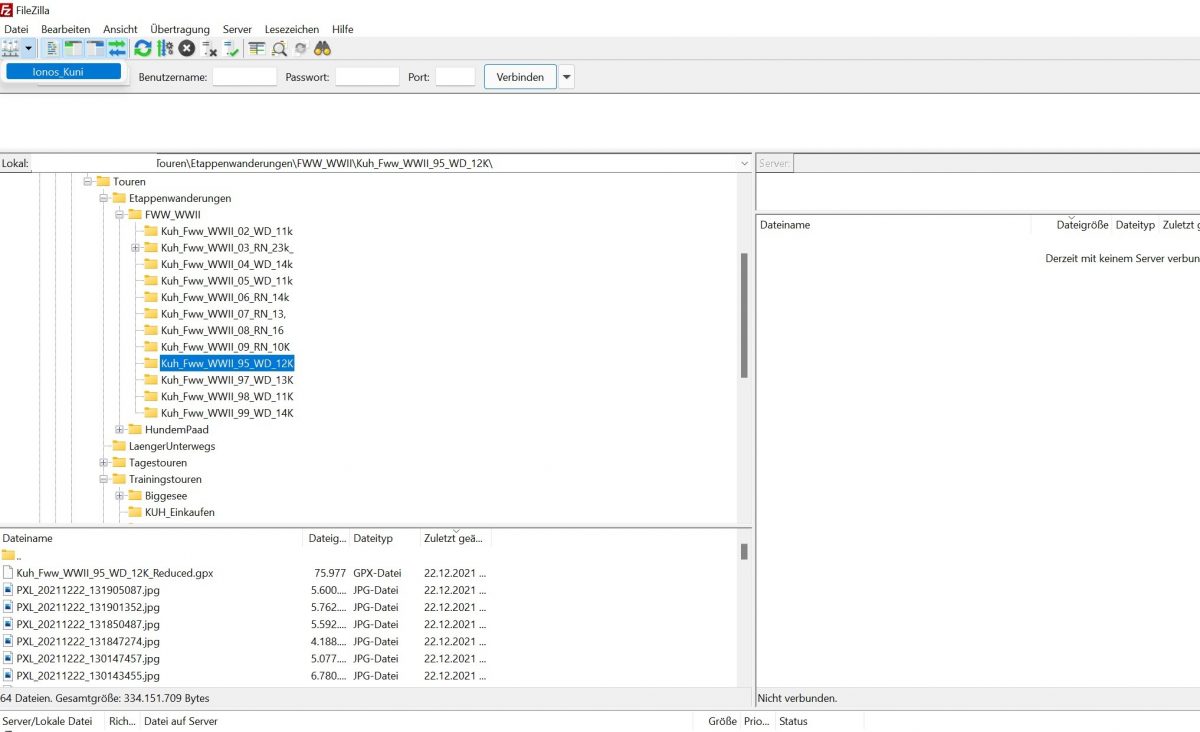
Task: Toggle the transfer queue display icon
Action: click(x=117, y=48)
